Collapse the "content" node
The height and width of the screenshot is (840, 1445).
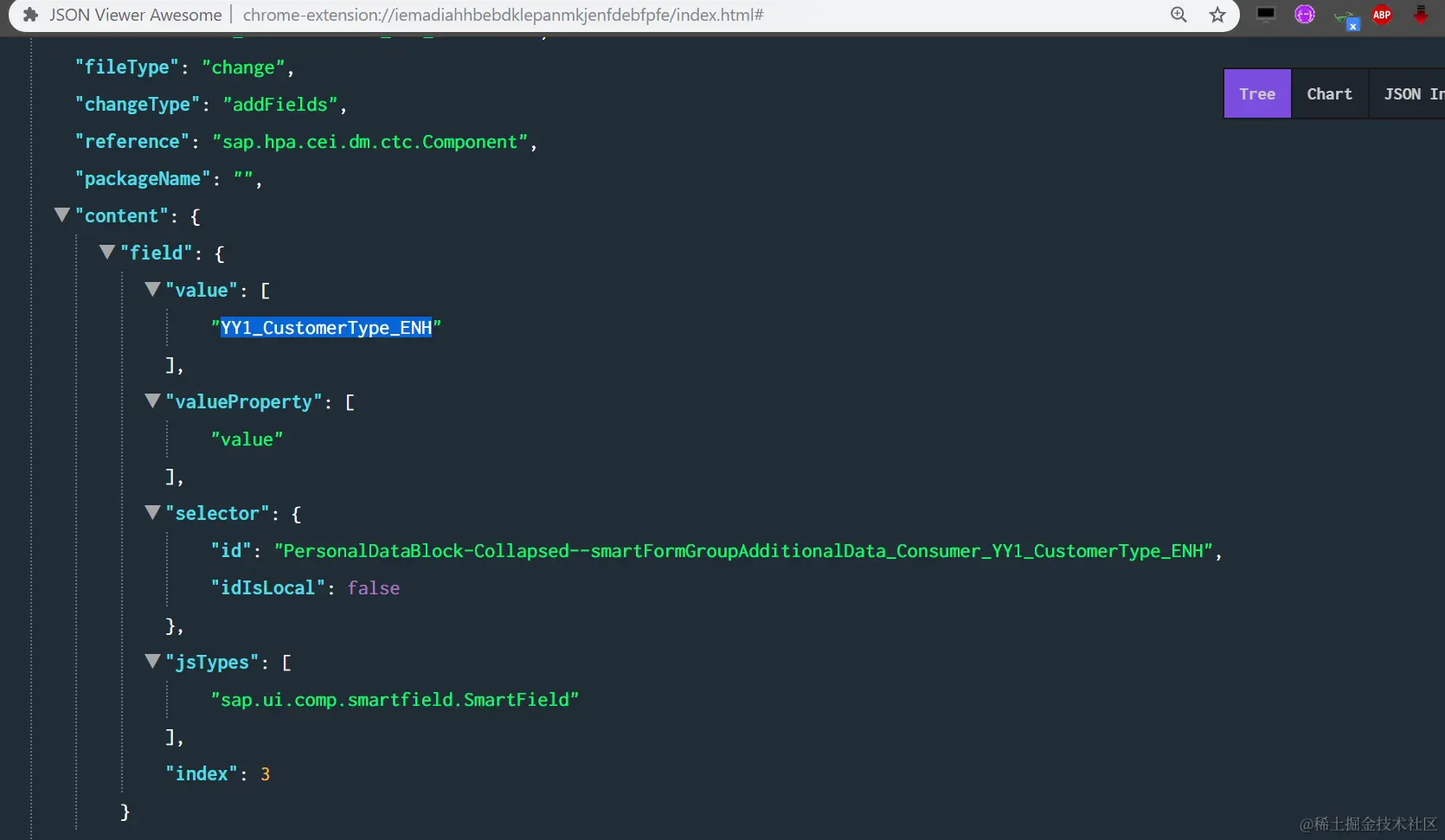tap(62, 215)
